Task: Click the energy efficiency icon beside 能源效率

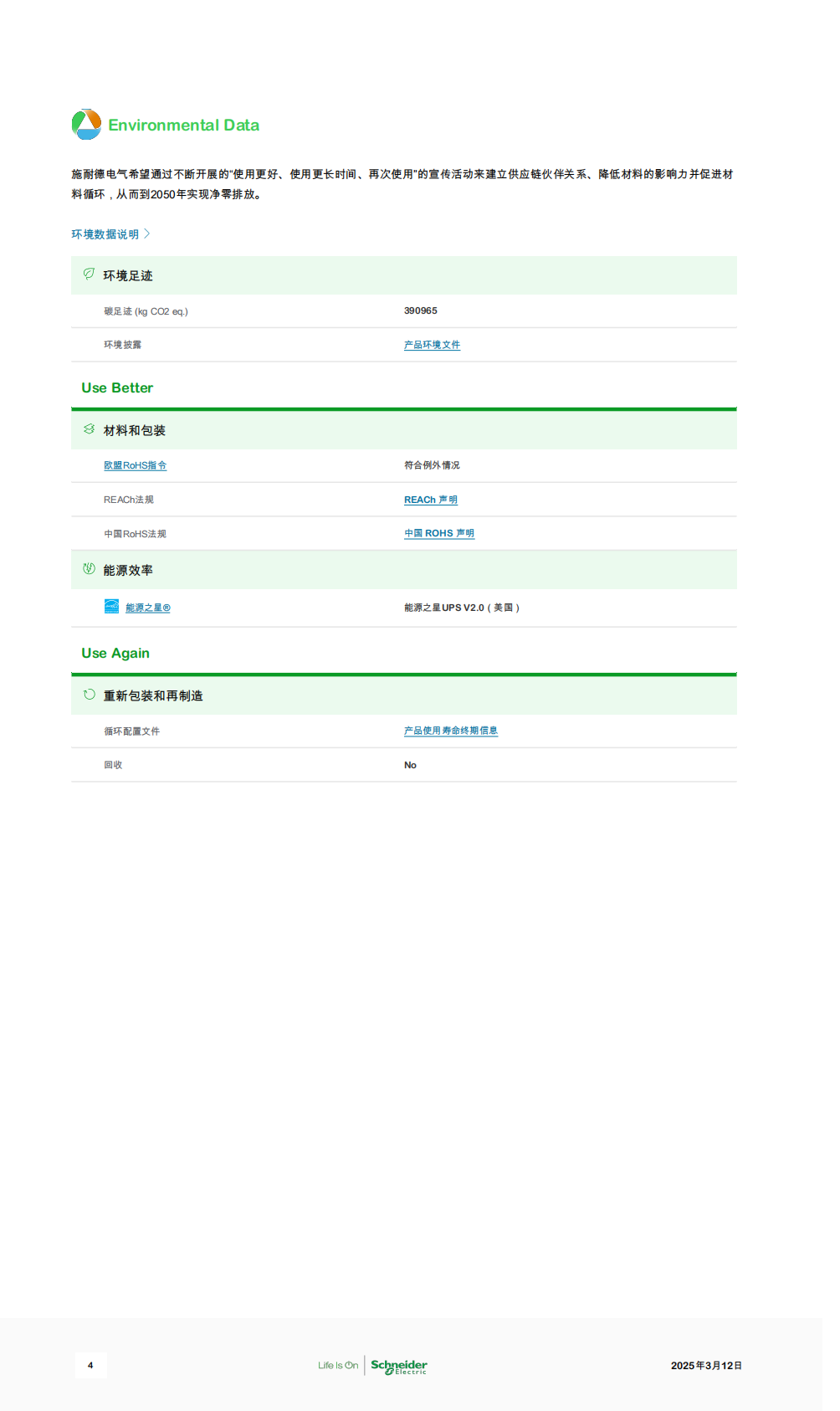Action: coord(89,569)
